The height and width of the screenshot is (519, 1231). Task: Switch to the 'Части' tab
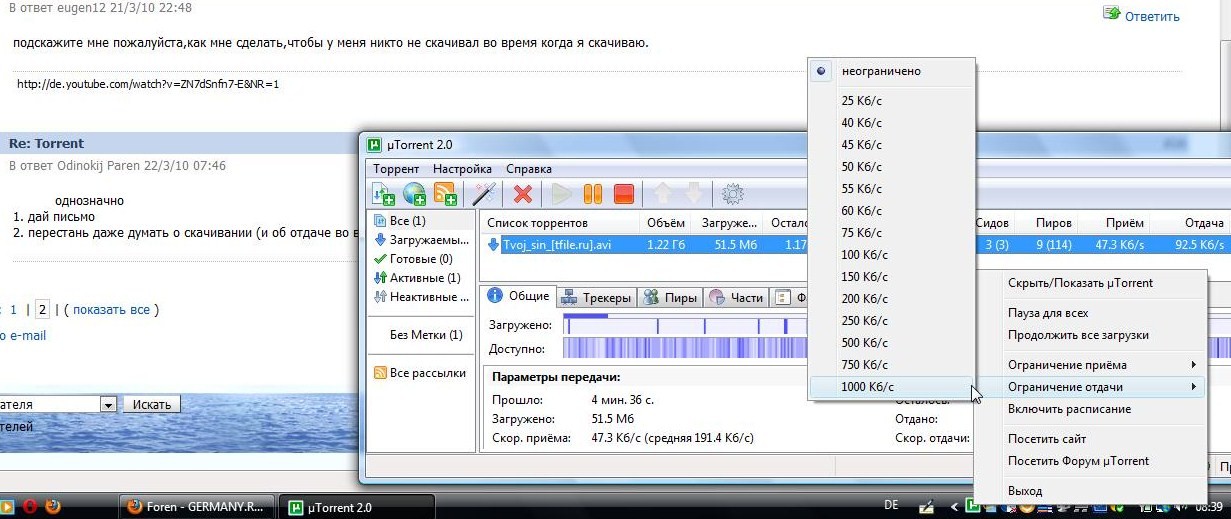click(x=736, y=297)
